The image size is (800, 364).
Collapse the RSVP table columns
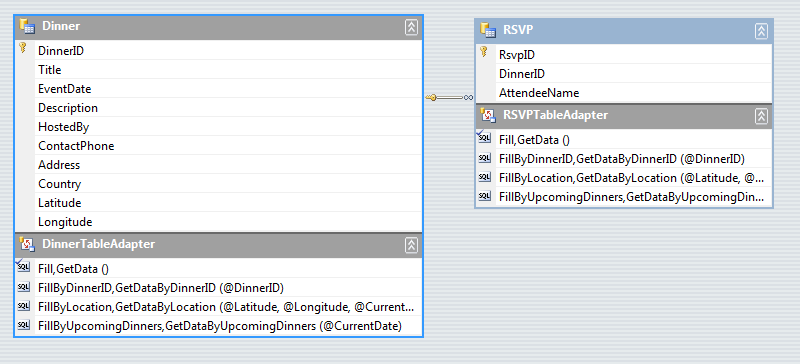pos(761,31)
